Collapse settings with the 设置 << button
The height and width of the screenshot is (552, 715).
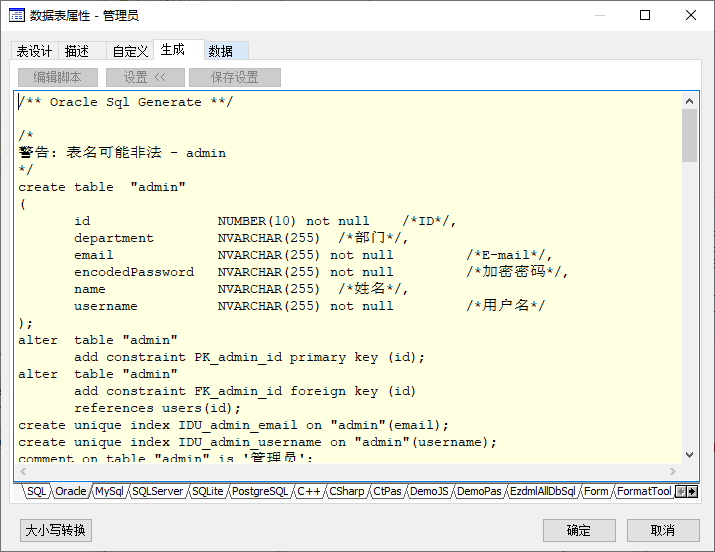(145, 77)
